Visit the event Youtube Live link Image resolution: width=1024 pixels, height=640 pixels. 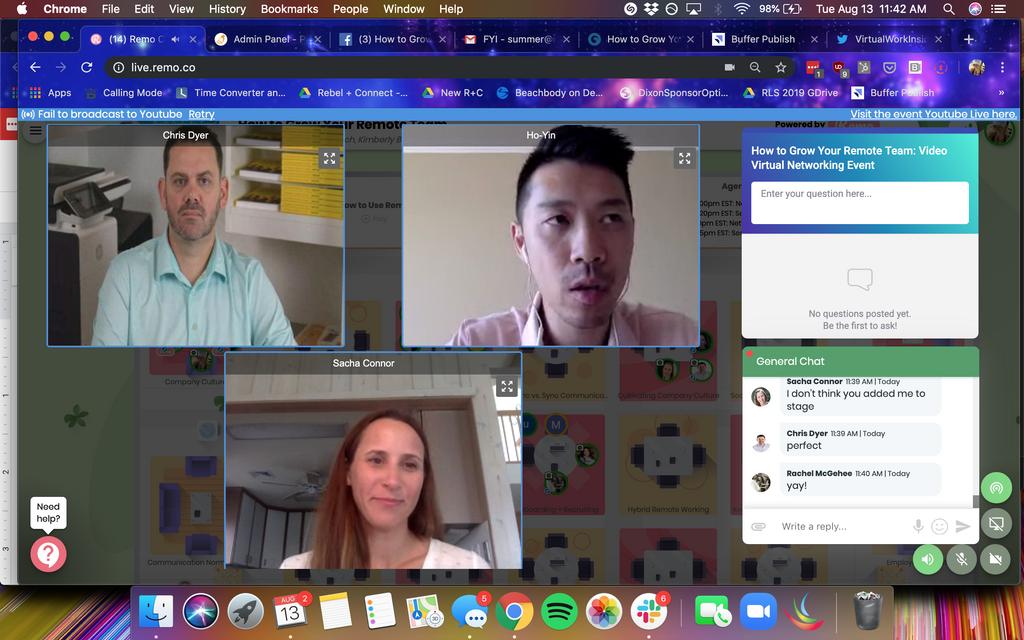coord(933,114)
